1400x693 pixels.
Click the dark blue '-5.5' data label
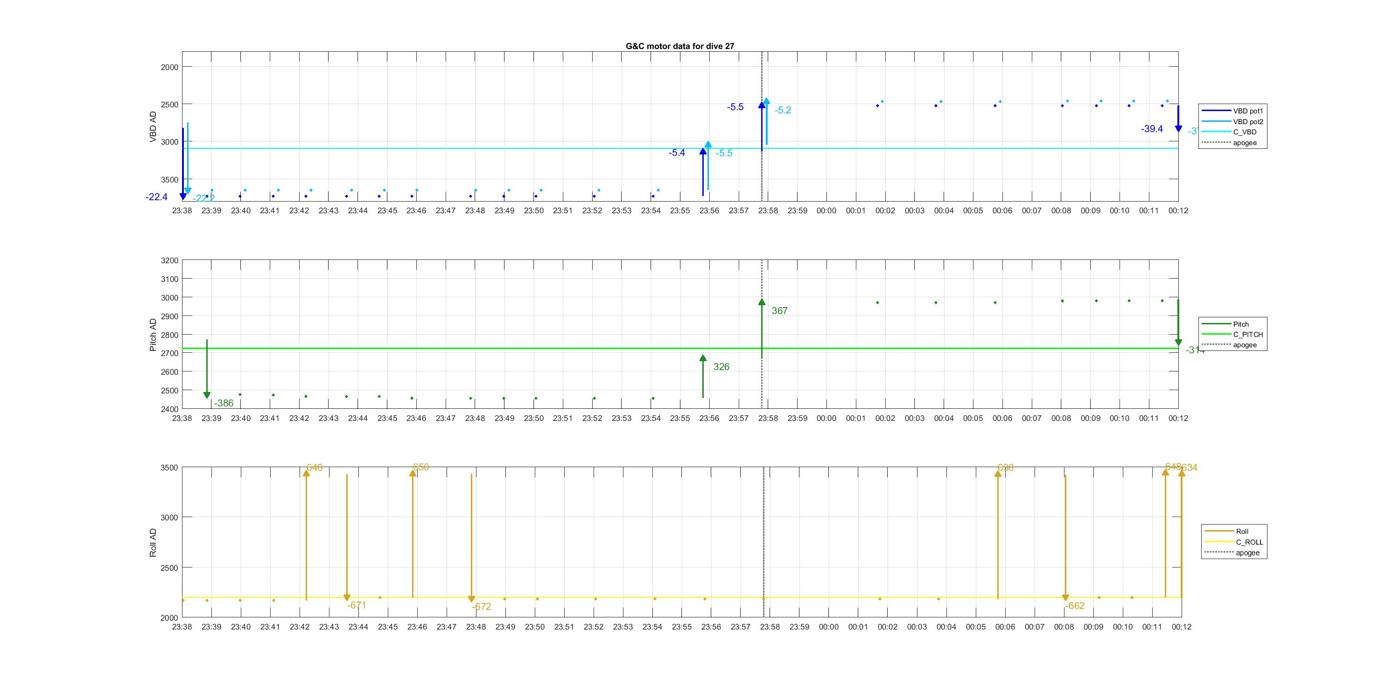(735, 107)
